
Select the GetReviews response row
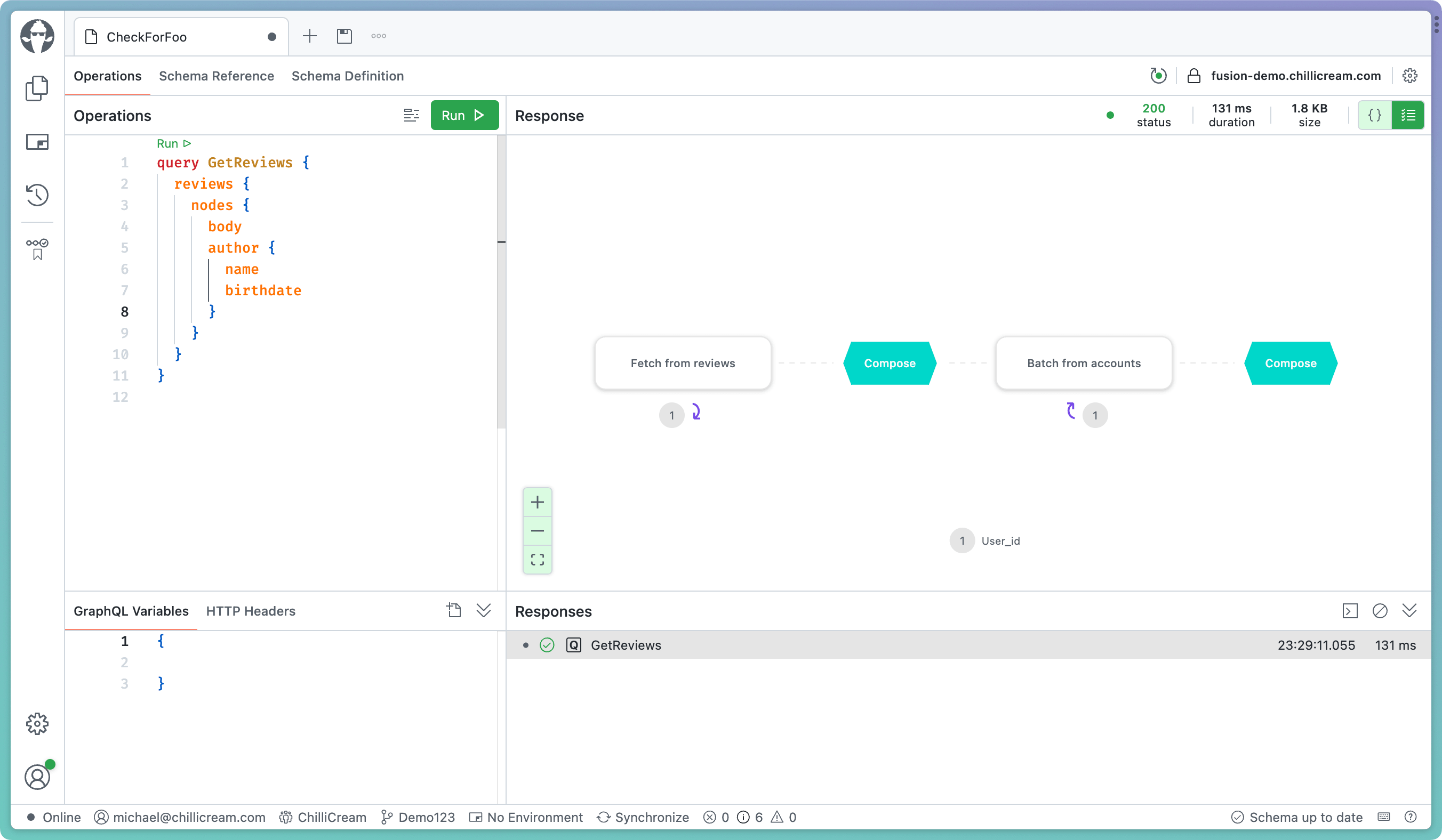[x=968, y=645]
